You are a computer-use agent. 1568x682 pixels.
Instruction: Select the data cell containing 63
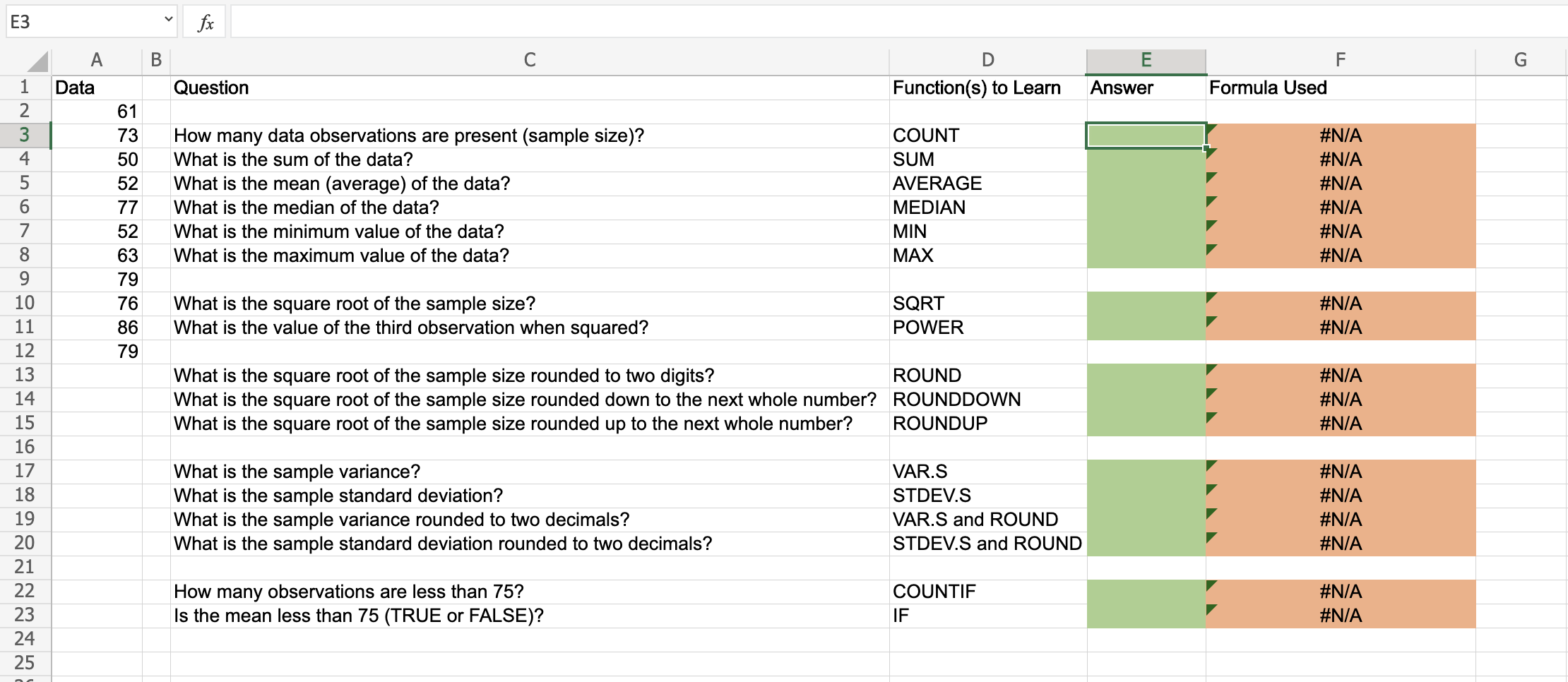tap(97, 256)
